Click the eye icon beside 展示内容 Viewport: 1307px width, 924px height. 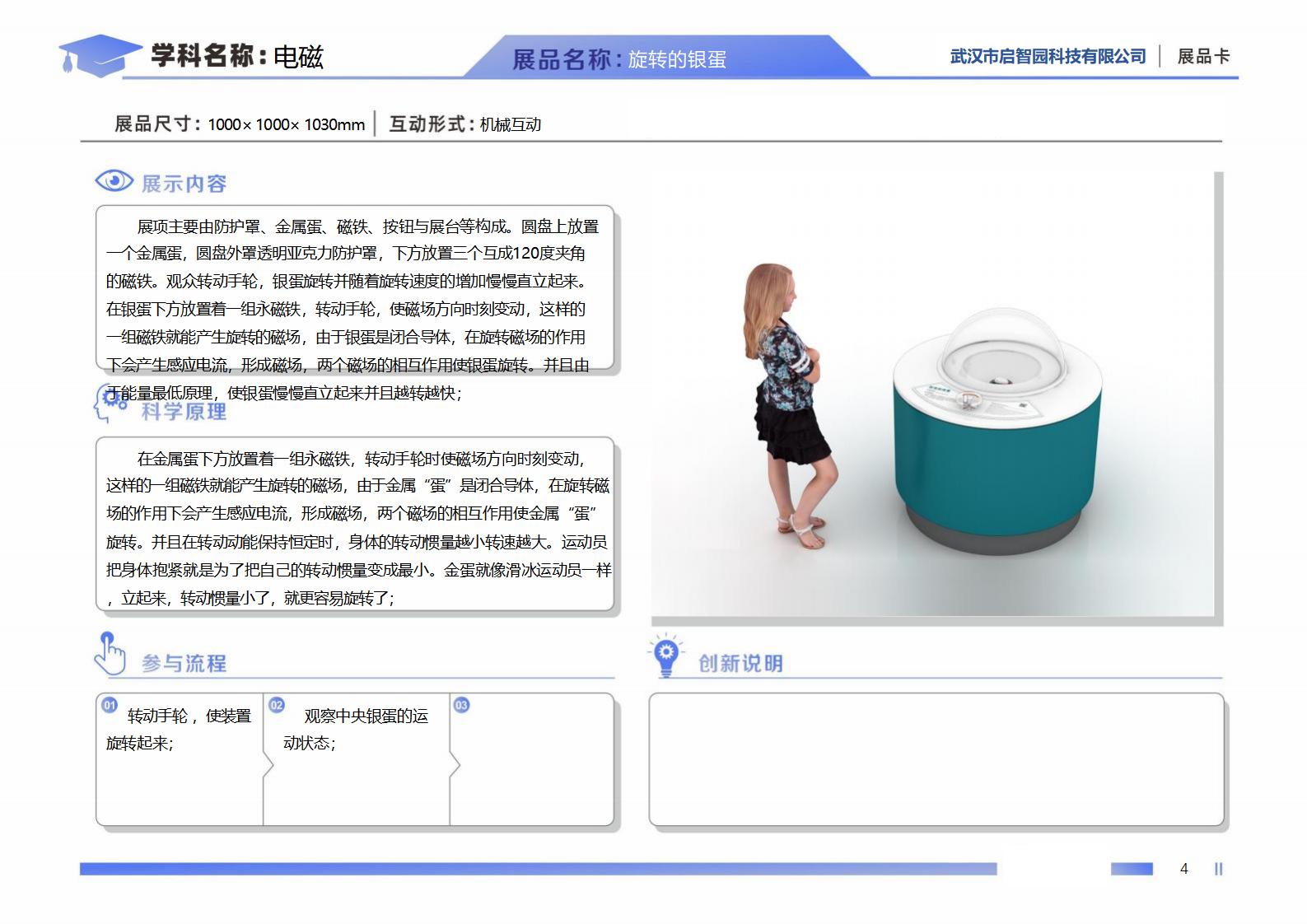click(x=114, y=181)
